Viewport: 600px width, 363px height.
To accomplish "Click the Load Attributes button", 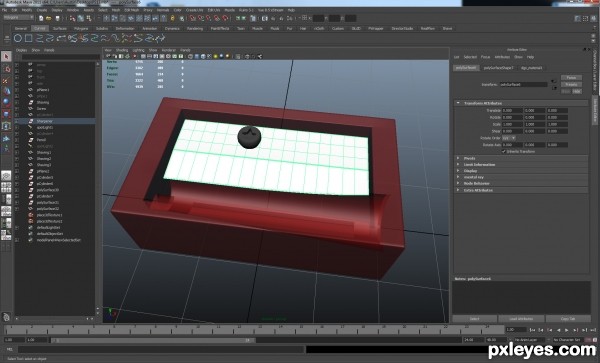I will (x=521, y=319).
